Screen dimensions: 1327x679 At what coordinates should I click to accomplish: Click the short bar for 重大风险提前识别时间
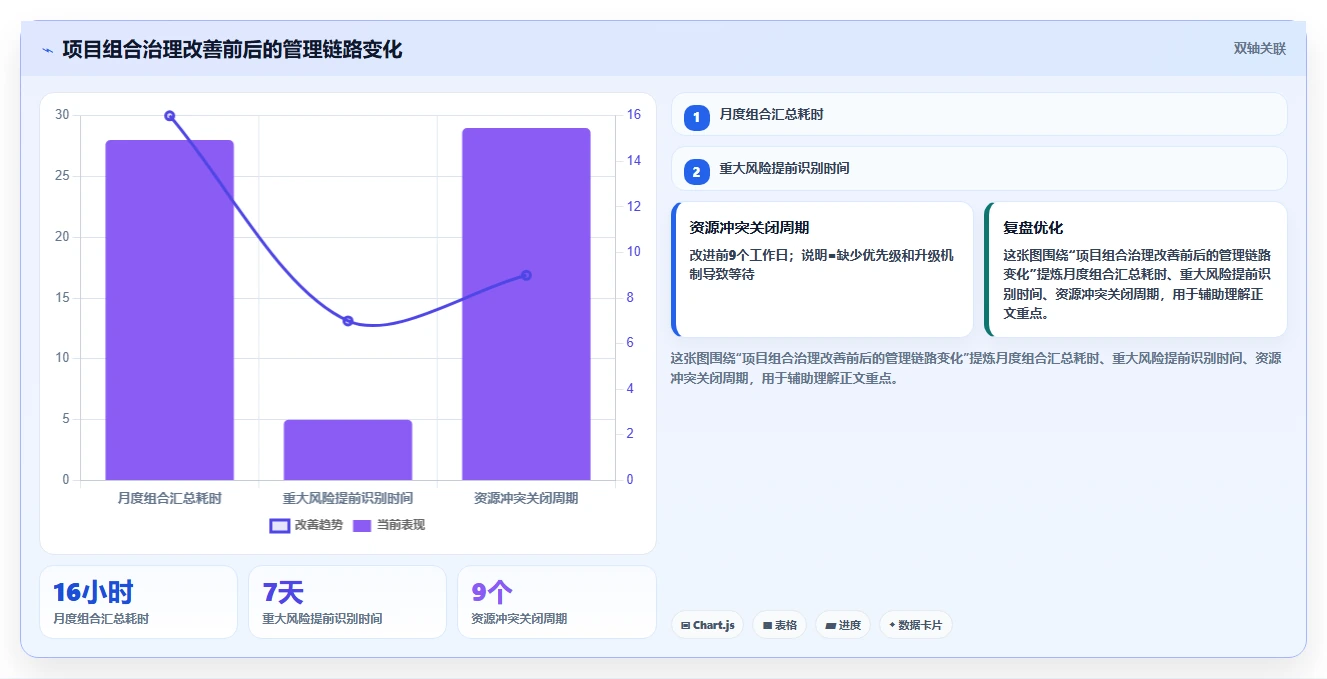348,450
